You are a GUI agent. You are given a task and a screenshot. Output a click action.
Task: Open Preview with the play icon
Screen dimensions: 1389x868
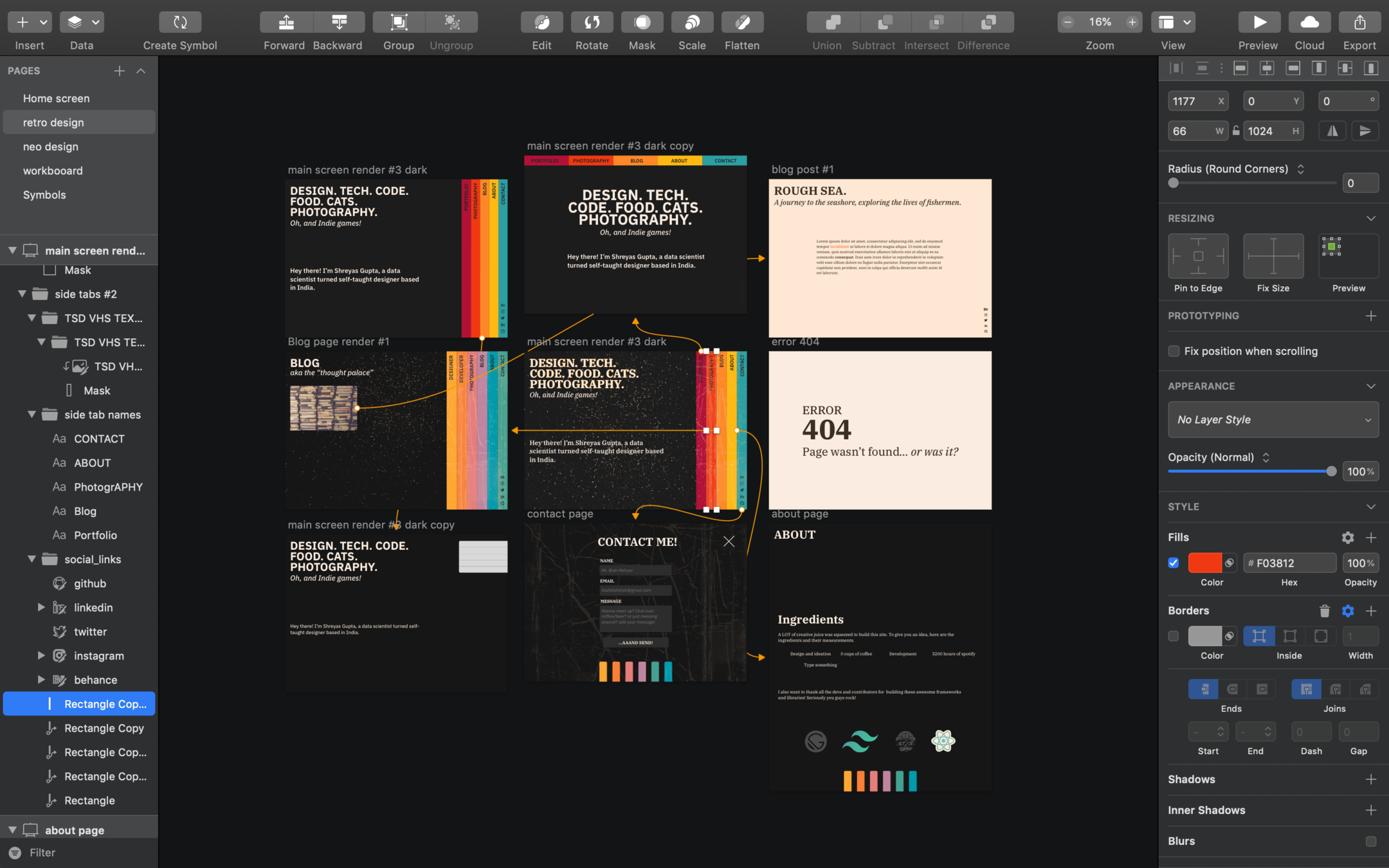[1258, 23]
